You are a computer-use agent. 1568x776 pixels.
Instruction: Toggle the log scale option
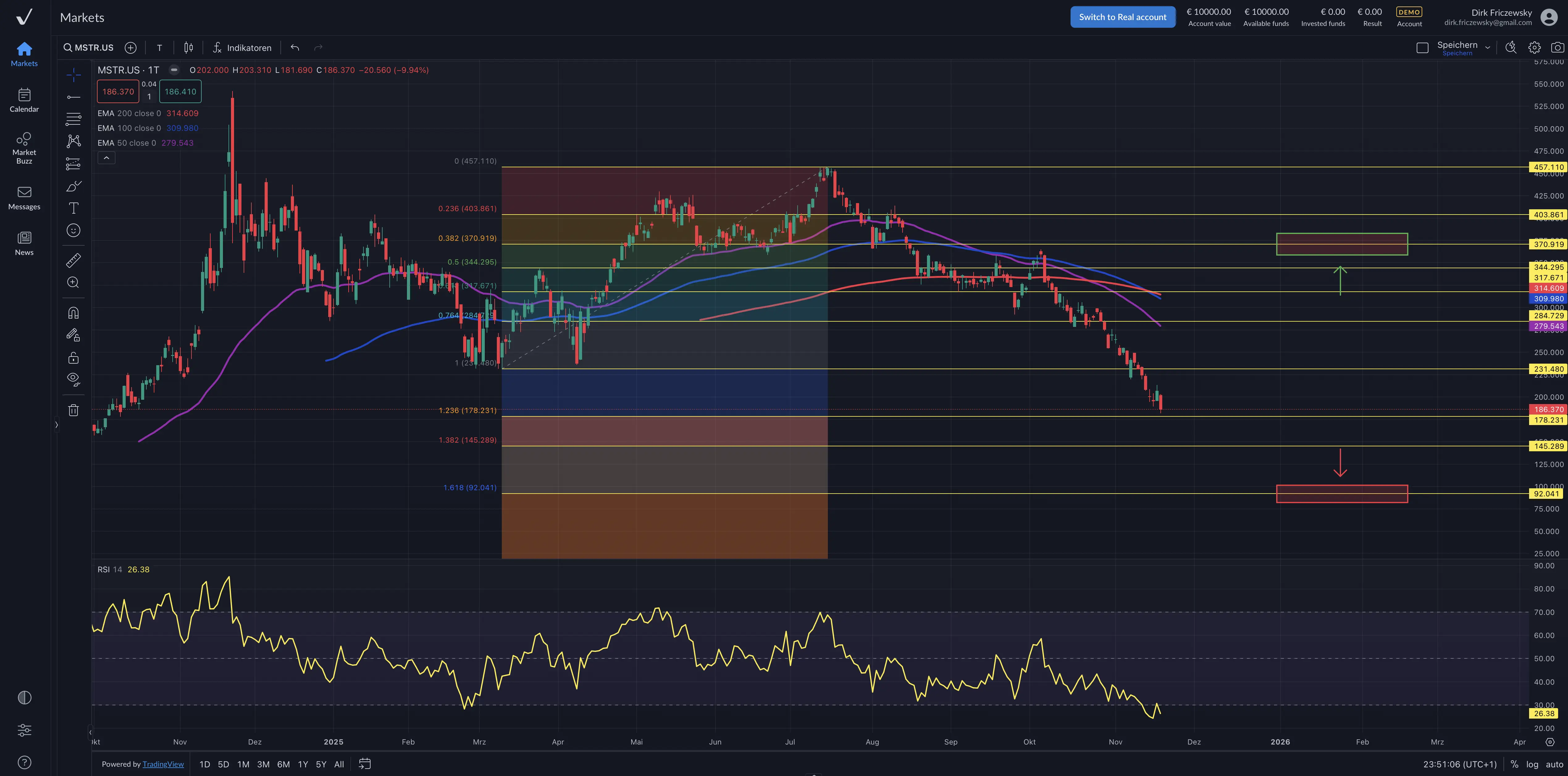[x=1532, y=765]
